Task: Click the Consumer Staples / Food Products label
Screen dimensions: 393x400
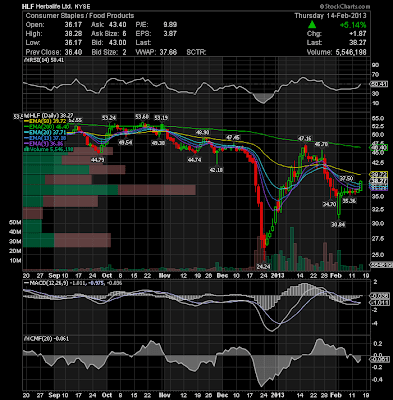Action: point(80,16)
